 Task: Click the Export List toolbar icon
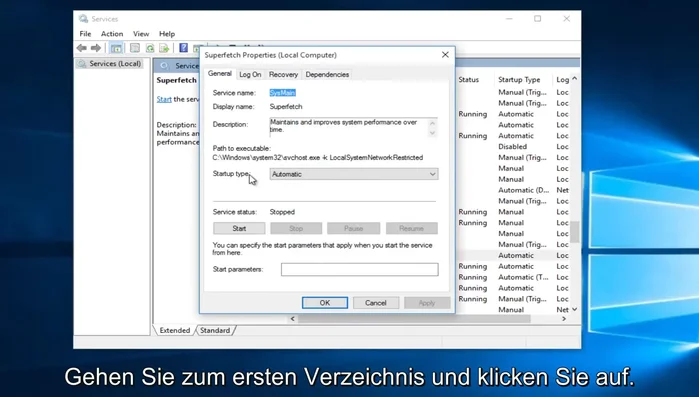[164, 48]
